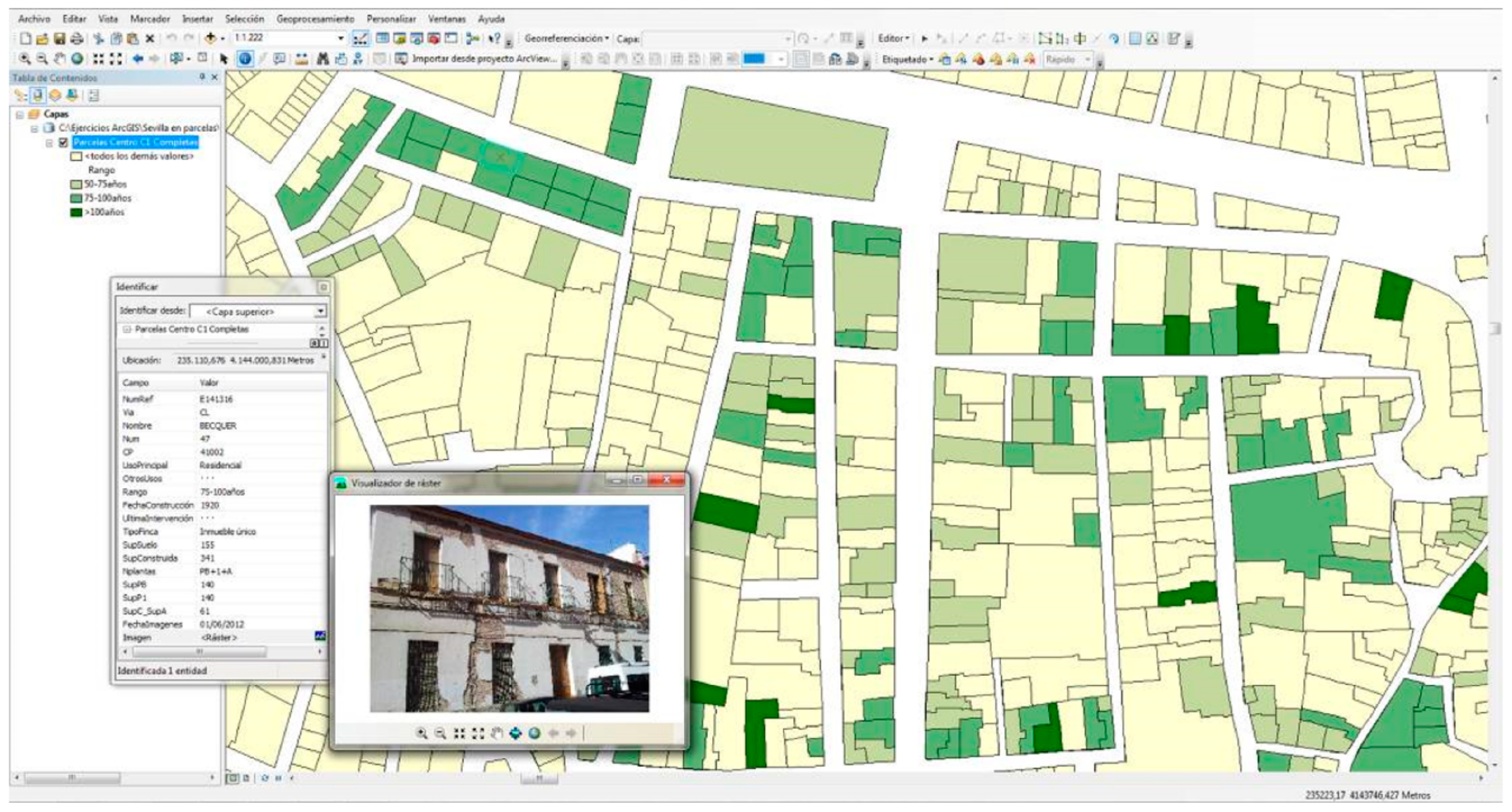Open 'Identificar desde' Capa superior dropdown
This screenshot has height=812, width=1512.
pyautogui.click(x=320, y=311)
